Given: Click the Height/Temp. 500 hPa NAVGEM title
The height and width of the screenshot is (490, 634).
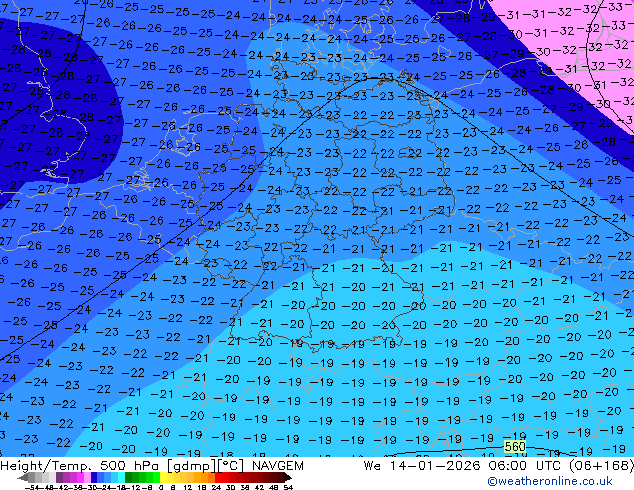Looking at the screenshot, I should 152,466.
